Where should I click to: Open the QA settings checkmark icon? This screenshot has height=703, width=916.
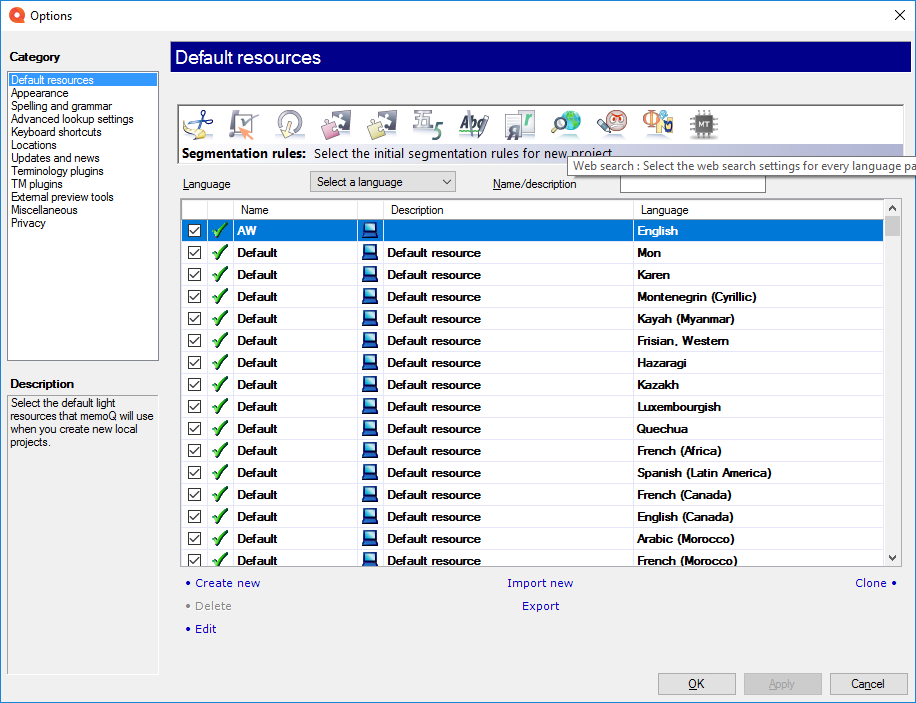[x=244, y=125]
